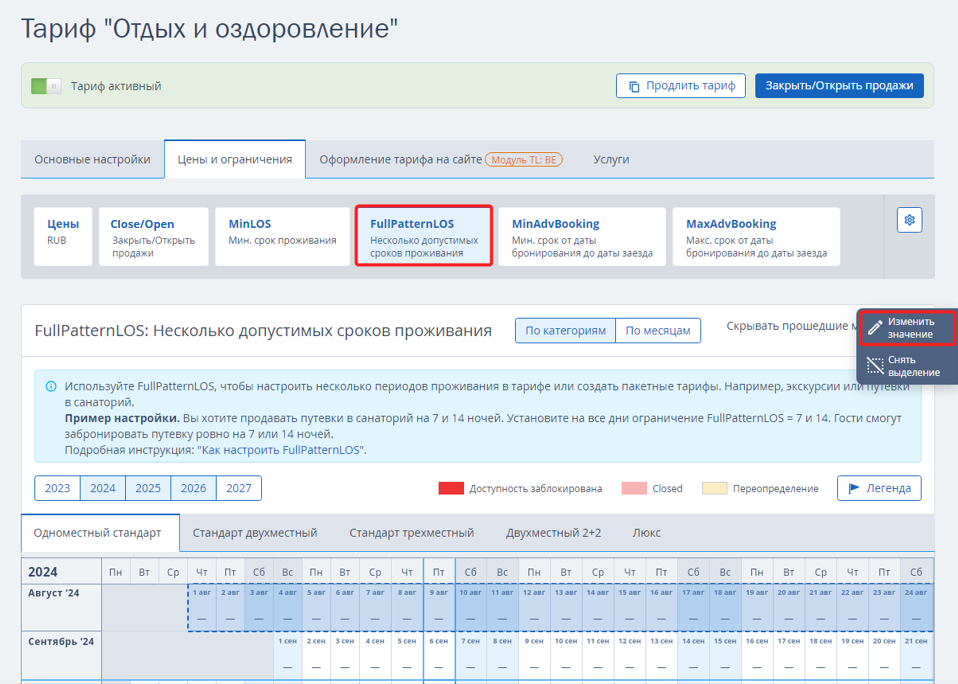Click the gear settings icon
This screenshot has width=958, height=684.
click(909, 221)
